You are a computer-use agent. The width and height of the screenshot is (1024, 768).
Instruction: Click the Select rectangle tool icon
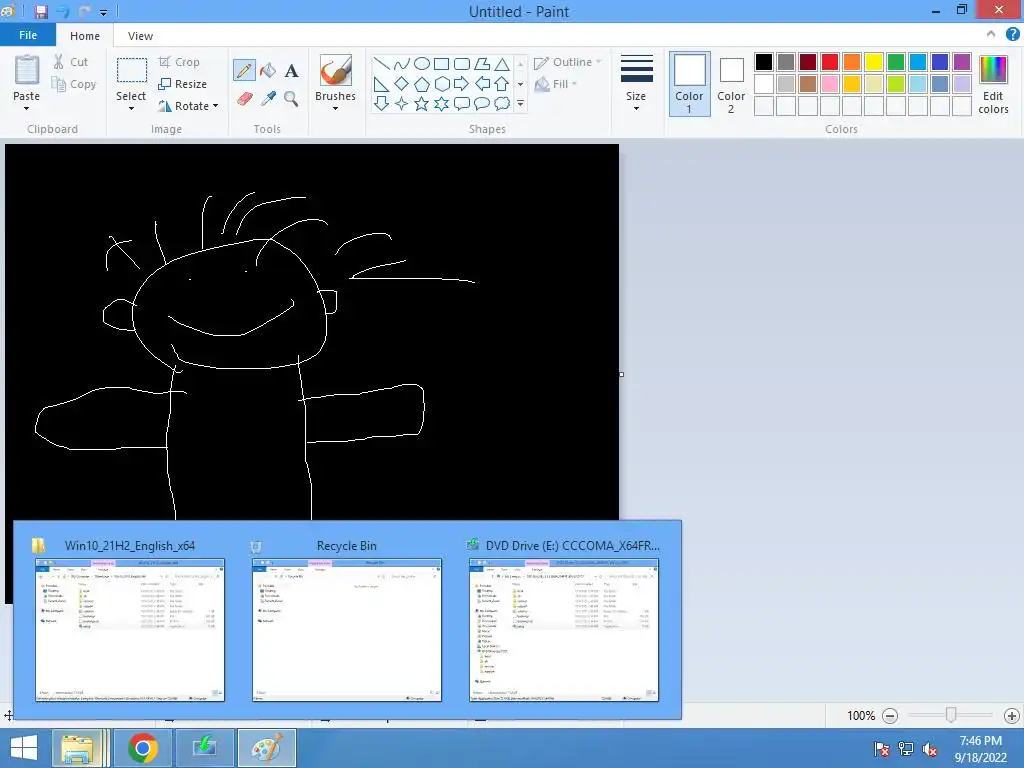click(131, 71)
